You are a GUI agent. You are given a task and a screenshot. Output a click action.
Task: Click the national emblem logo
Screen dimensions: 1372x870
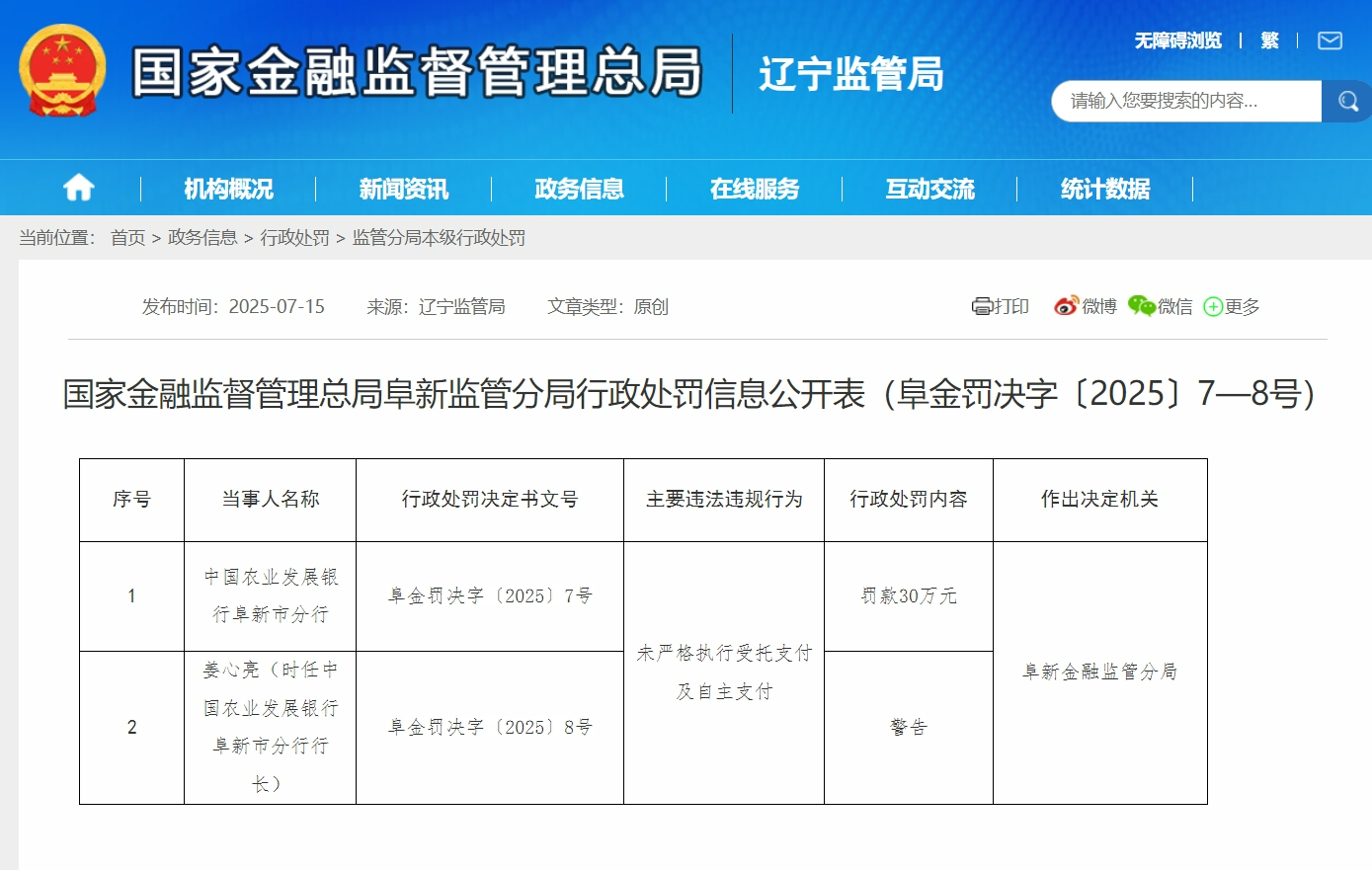[62, 71]
